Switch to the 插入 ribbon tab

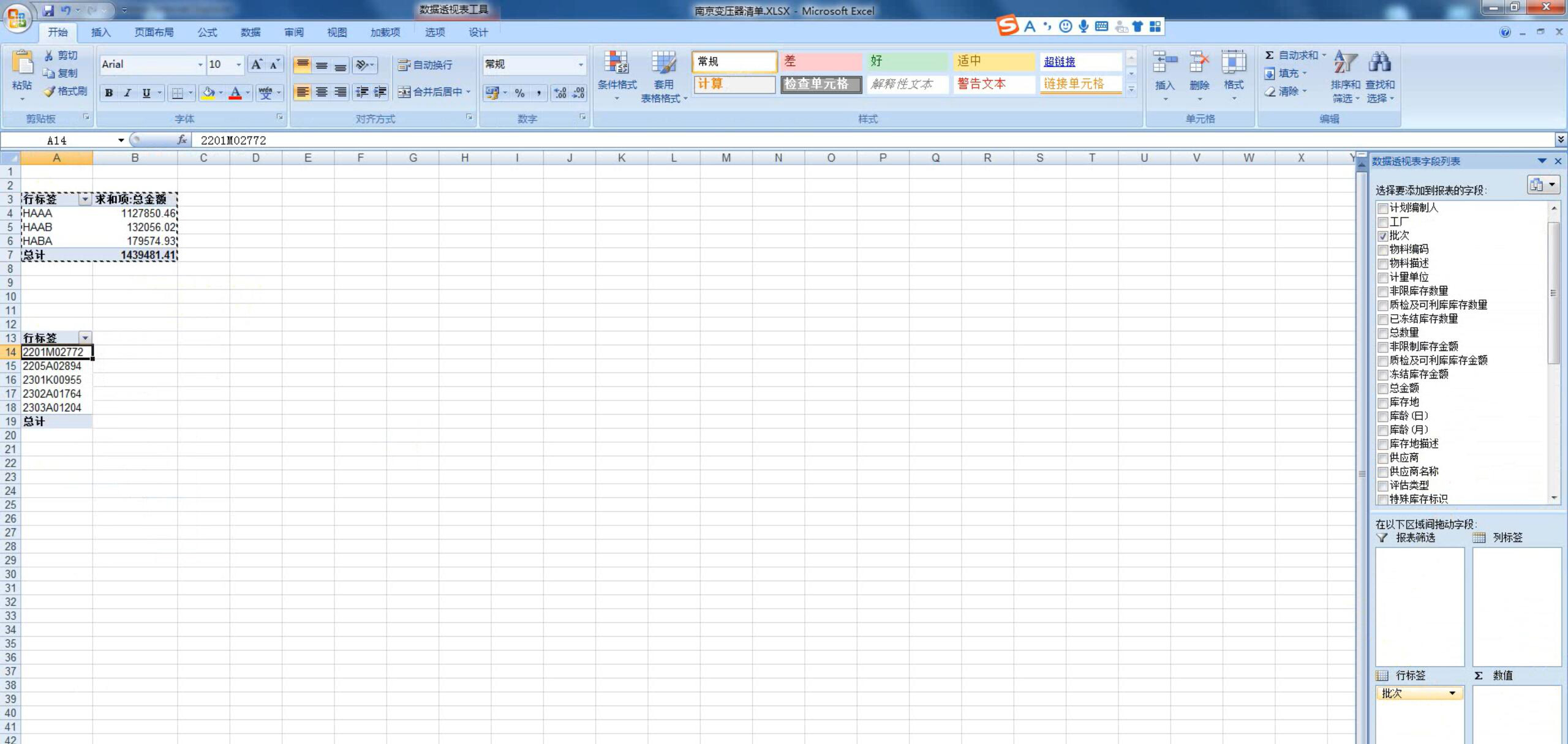(100, 32)
